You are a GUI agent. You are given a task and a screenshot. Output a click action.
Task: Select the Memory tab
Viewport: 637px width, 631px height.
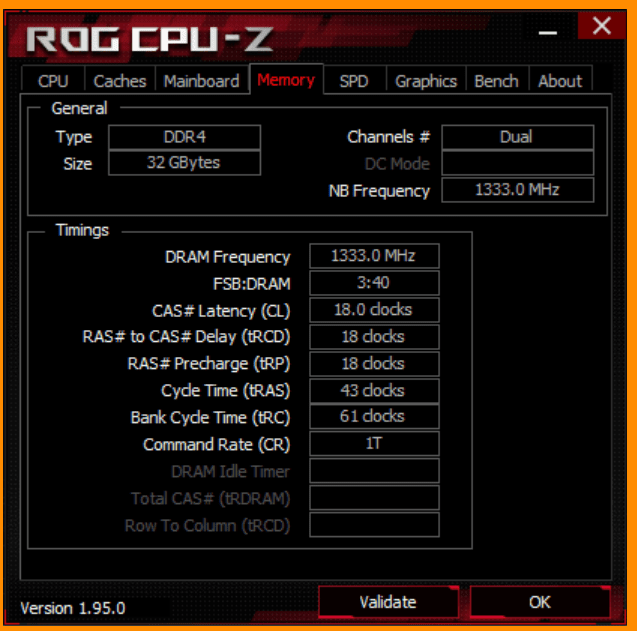pos(286,80)
